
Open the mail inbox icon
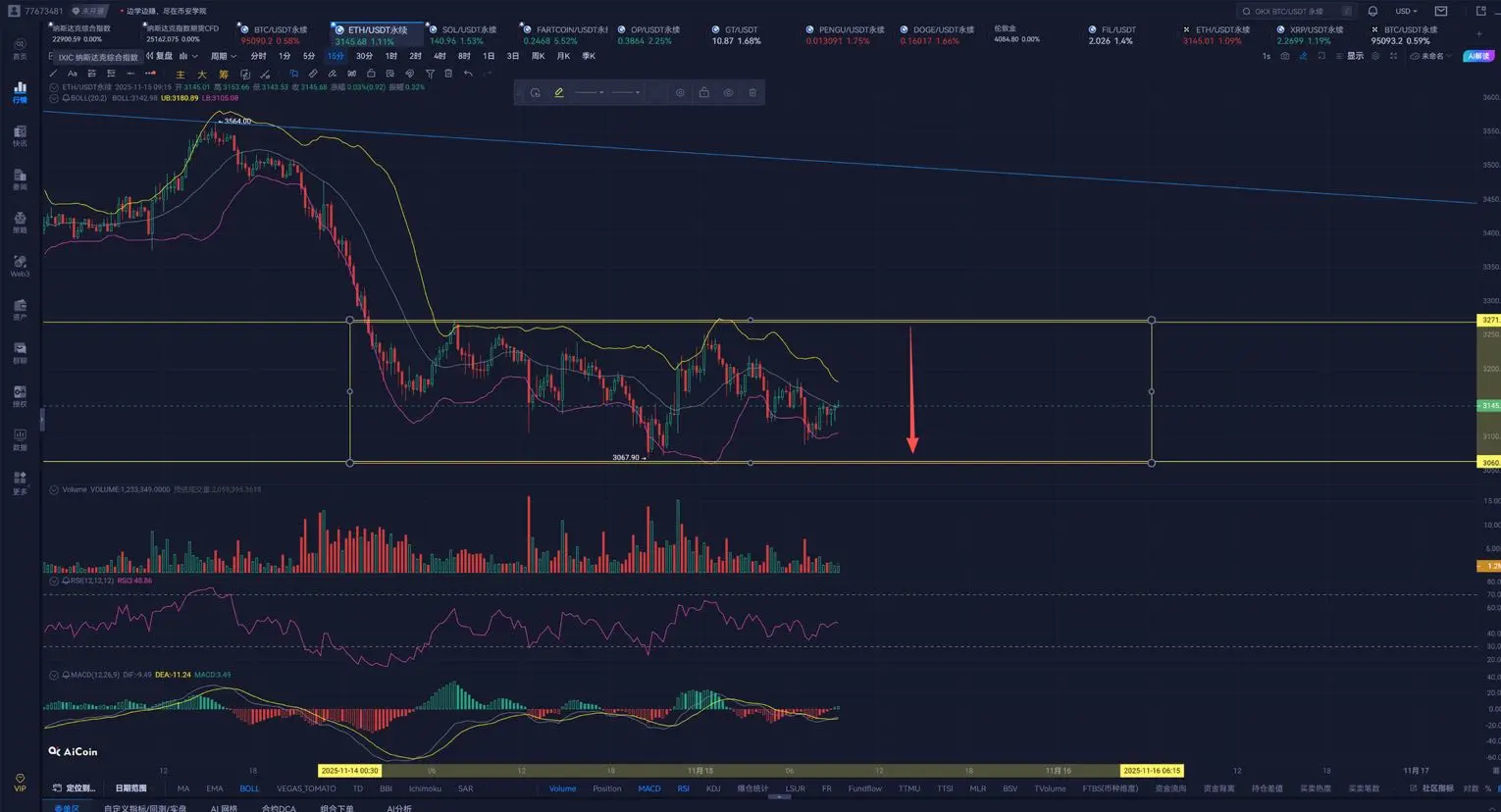click(x=1441, y=11)
